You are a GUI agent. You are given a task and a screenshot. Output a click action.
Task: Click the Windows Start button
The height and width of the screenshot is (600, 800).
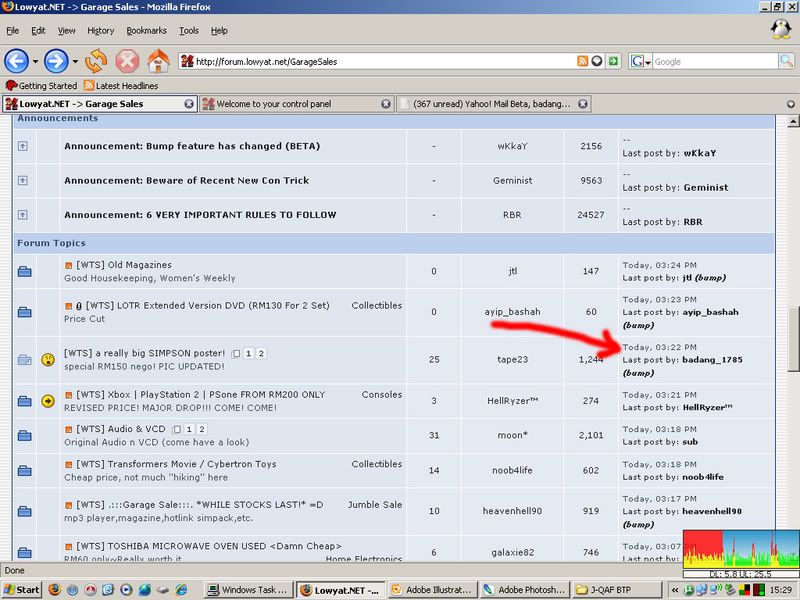tap(22, 589)
